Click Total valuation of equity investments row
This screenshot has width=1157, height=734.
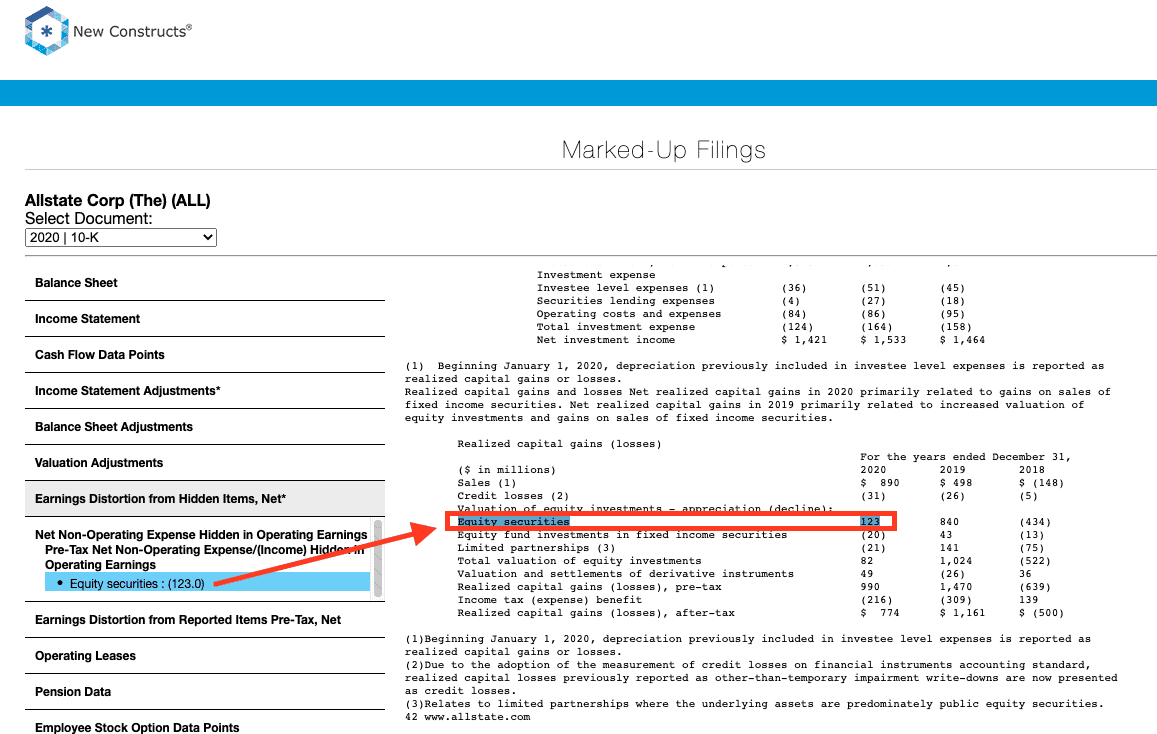579,561
